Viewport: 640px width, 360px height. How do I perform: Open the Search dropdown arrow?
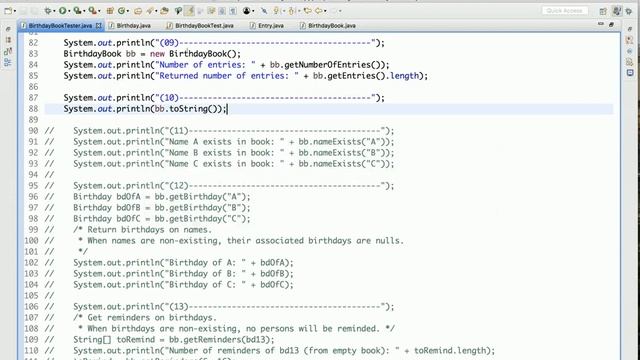coord(156,11)
